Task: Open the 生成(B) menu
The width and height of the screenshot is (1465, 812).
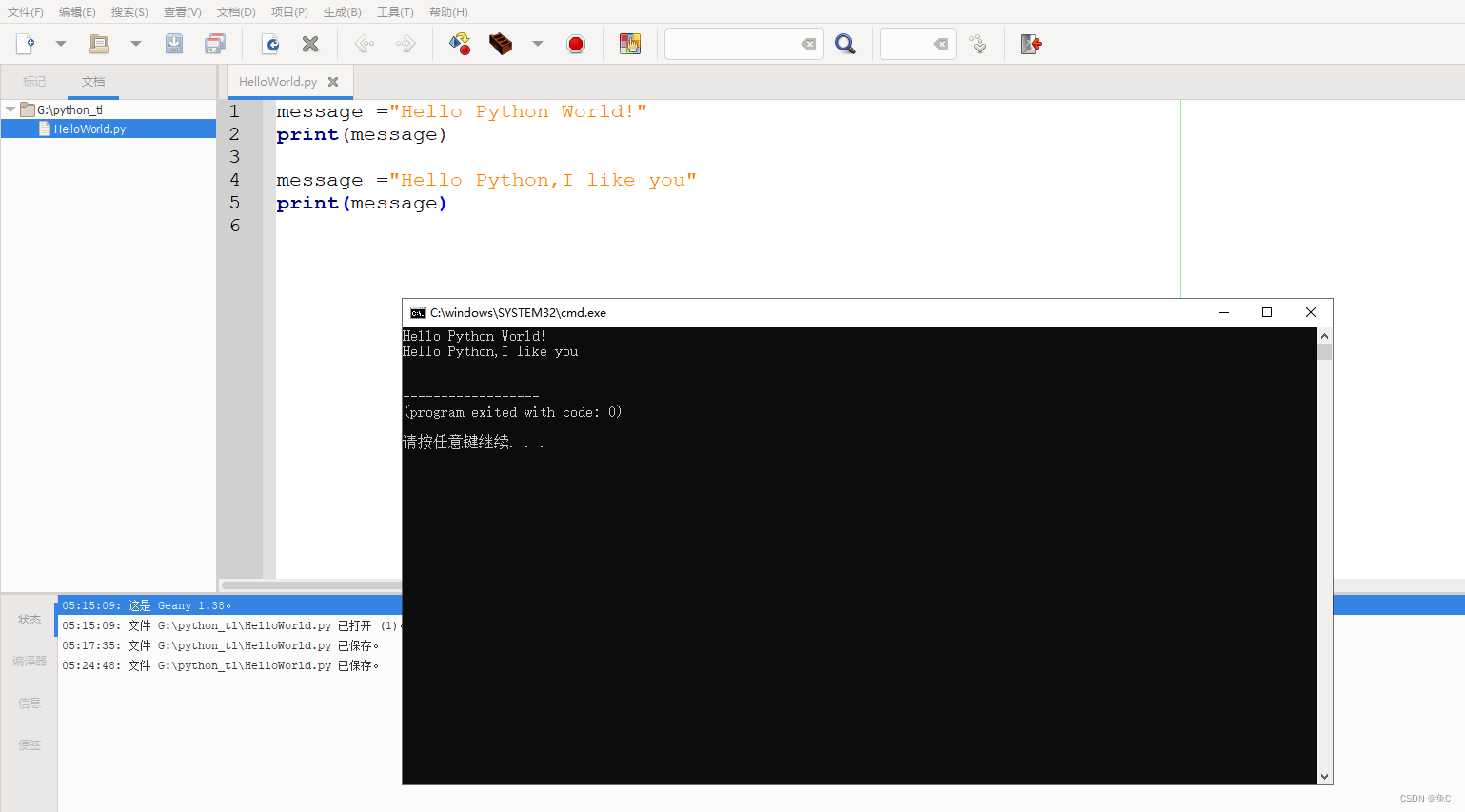Action: pyautogui.click(x=343, y=12)
